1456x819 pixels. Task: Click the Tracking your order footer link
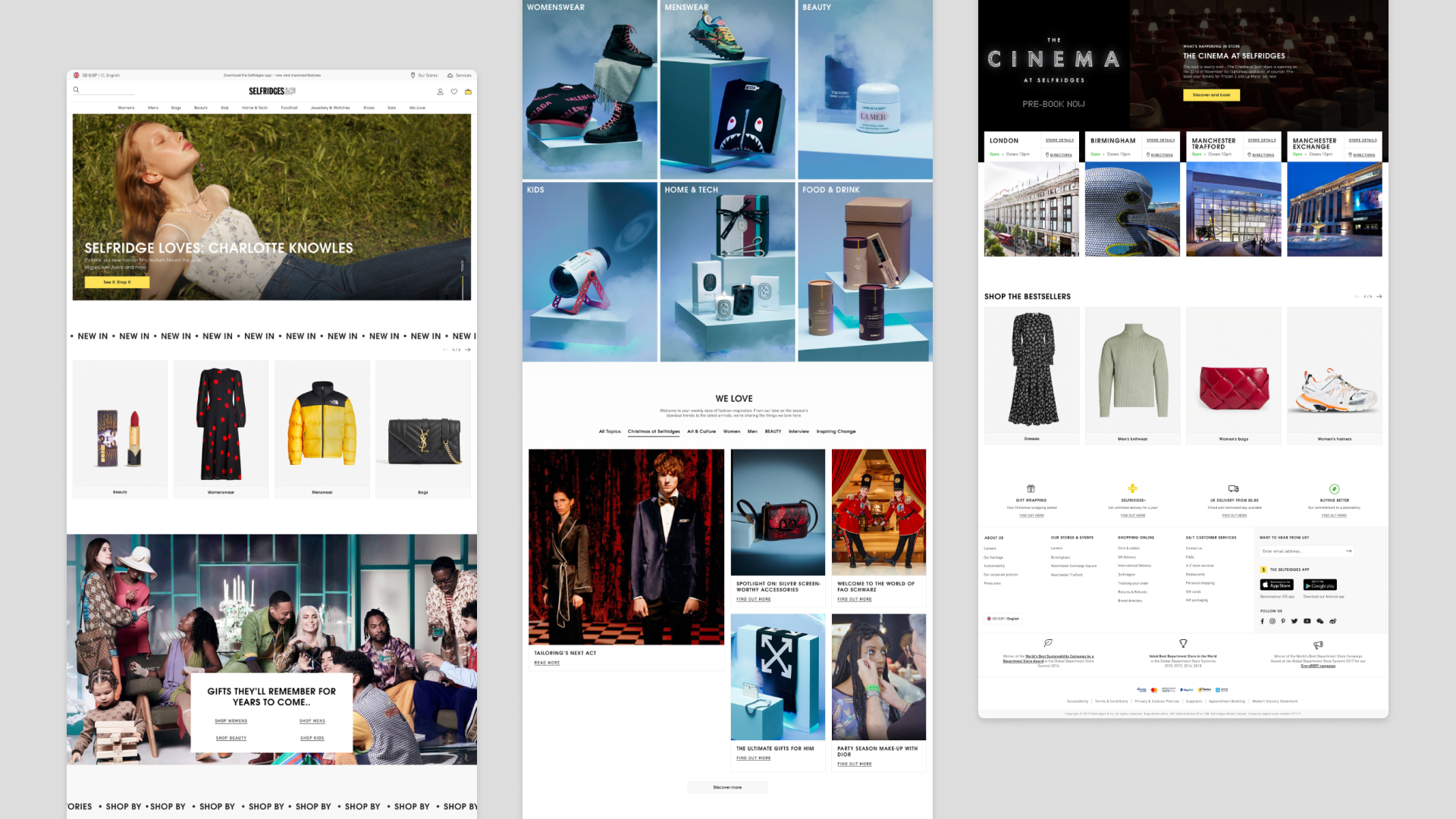1133,583
